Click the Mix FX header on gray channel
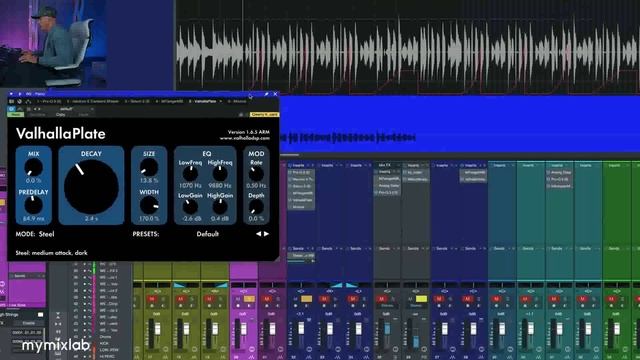Image resolution: width=640 pixels, height=360 pixels. [384, 165]
